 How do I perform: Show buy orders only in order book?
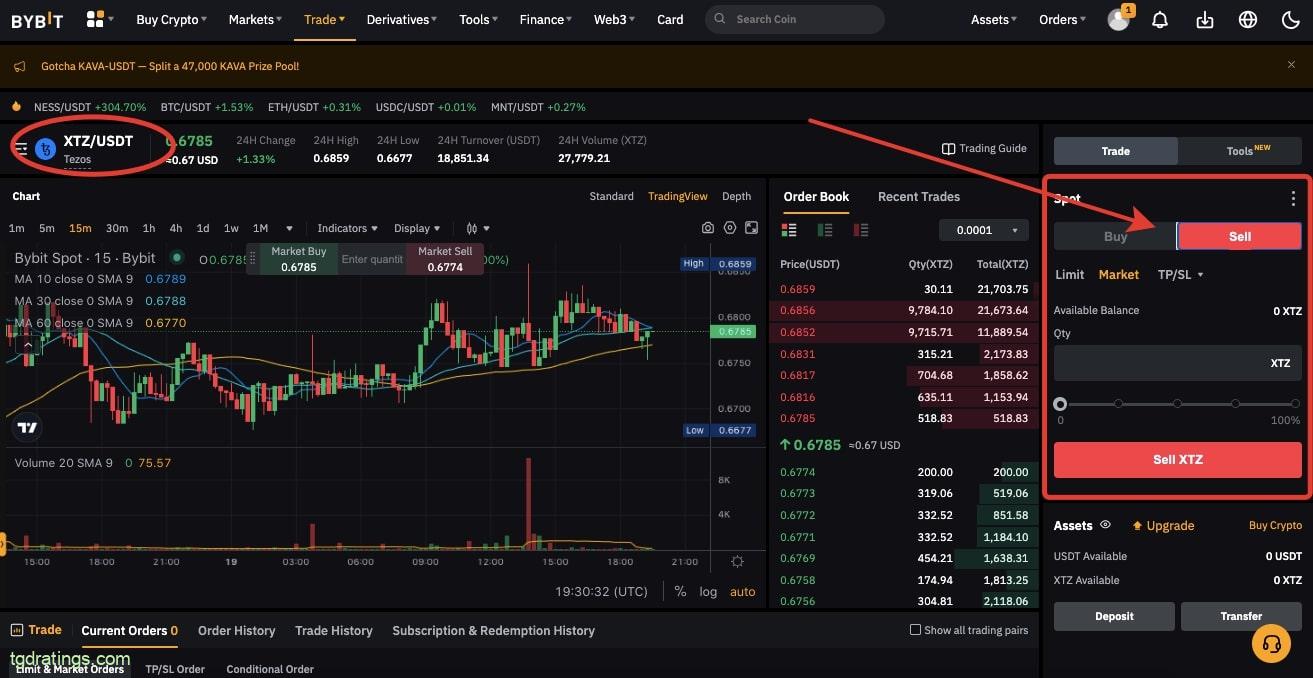tap(825, 230)
